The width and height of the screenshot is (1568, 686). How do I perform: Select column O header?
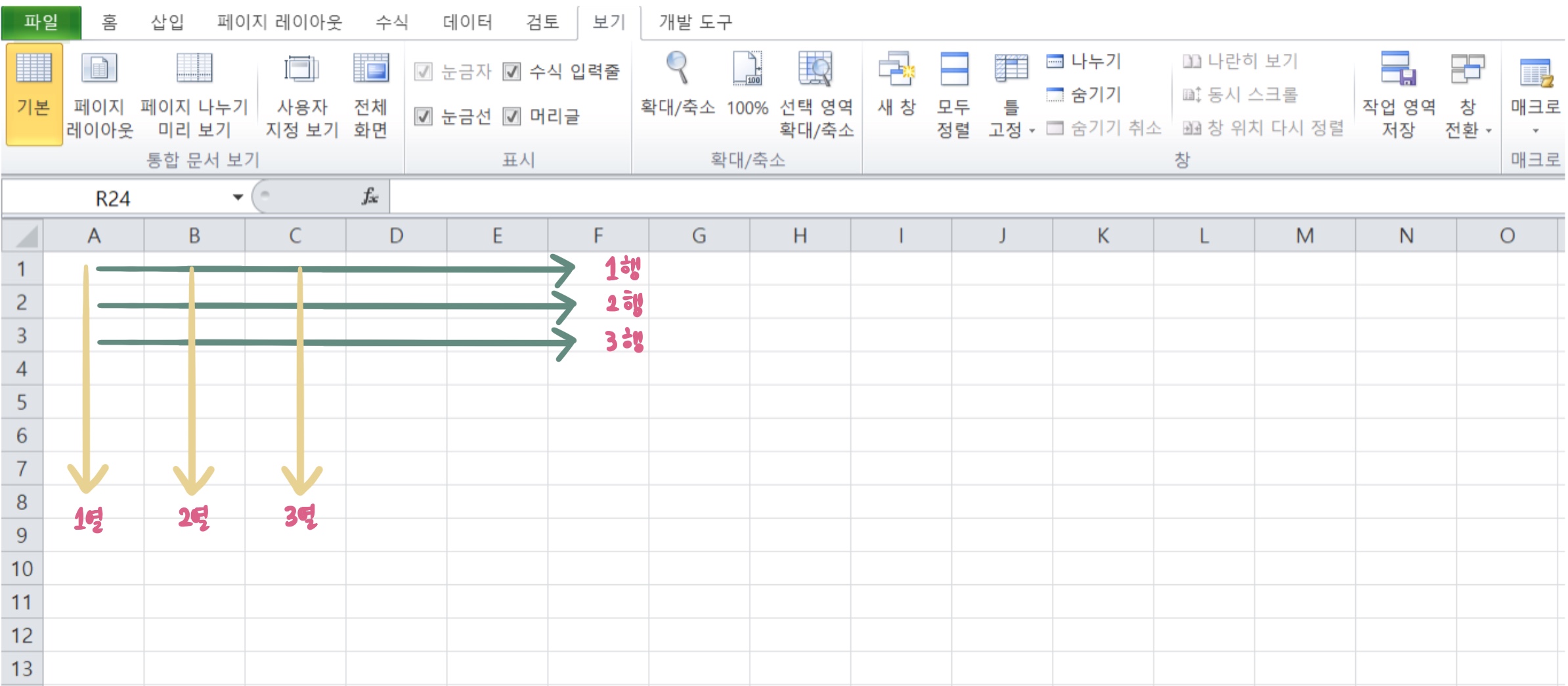pos(1507,236)
